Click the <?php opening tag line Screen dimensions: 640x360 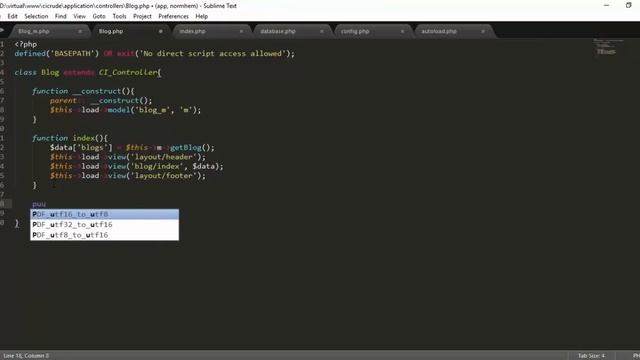coord(26,44)
